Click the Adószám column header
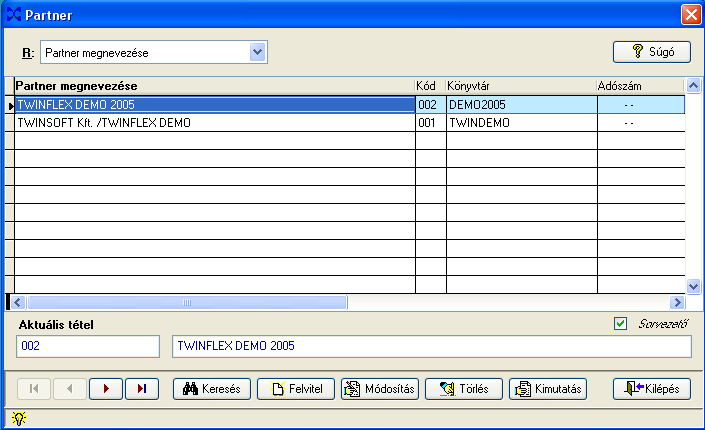Screen dimensions: 705x430 click(640, 86)
